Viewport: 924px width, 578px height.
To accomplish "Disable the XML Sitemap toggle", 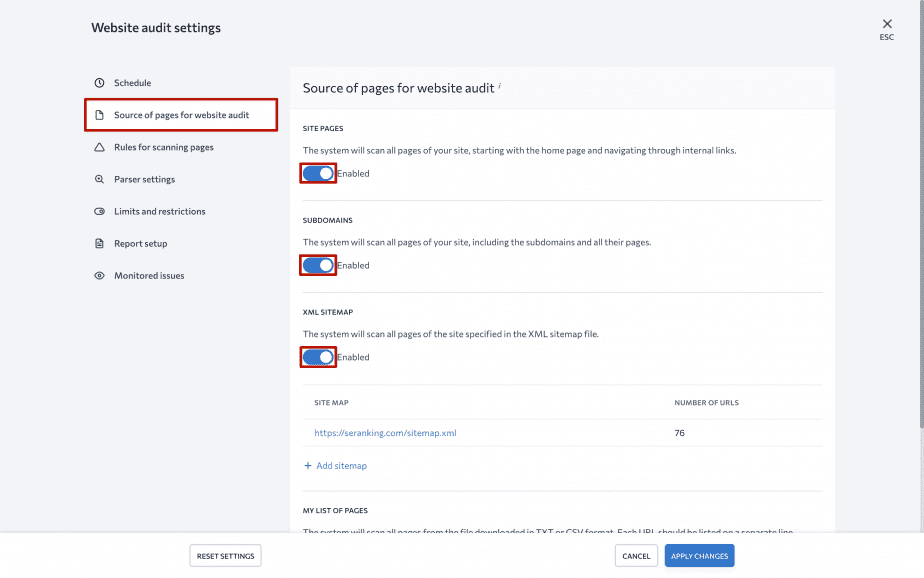I will 317,356.
